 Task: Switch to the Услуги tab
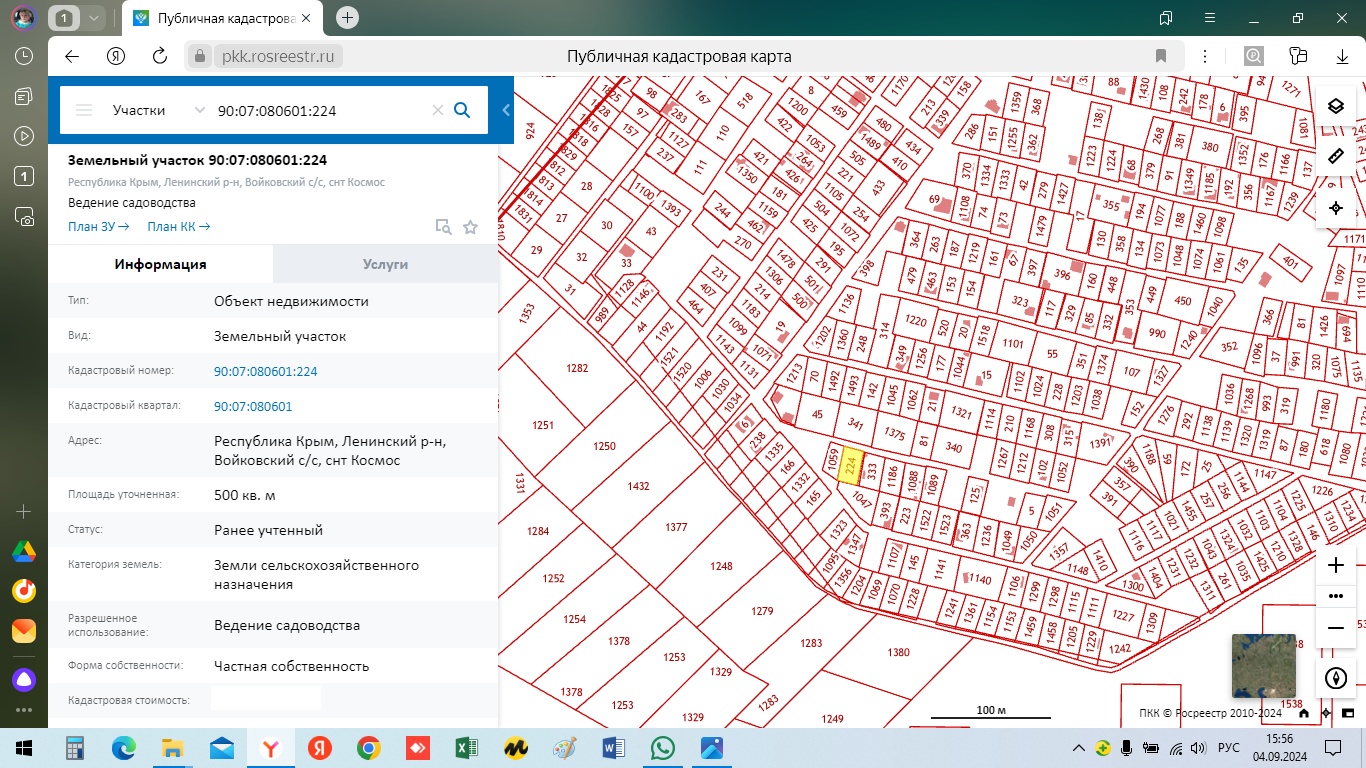[x=385, y=264]
